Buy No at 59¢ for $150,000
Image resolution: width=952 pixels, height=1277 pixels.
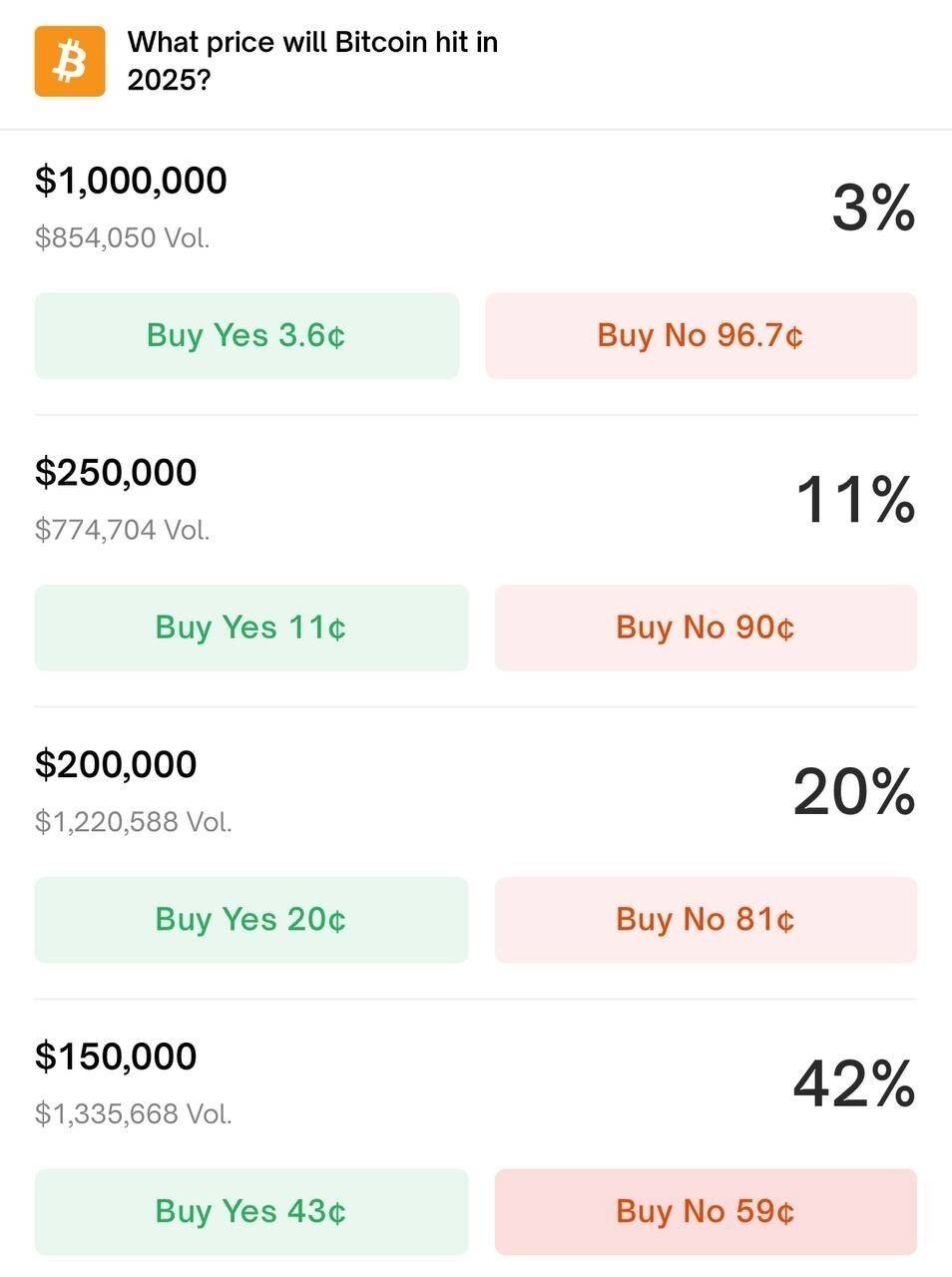[x=706, y=1212]
